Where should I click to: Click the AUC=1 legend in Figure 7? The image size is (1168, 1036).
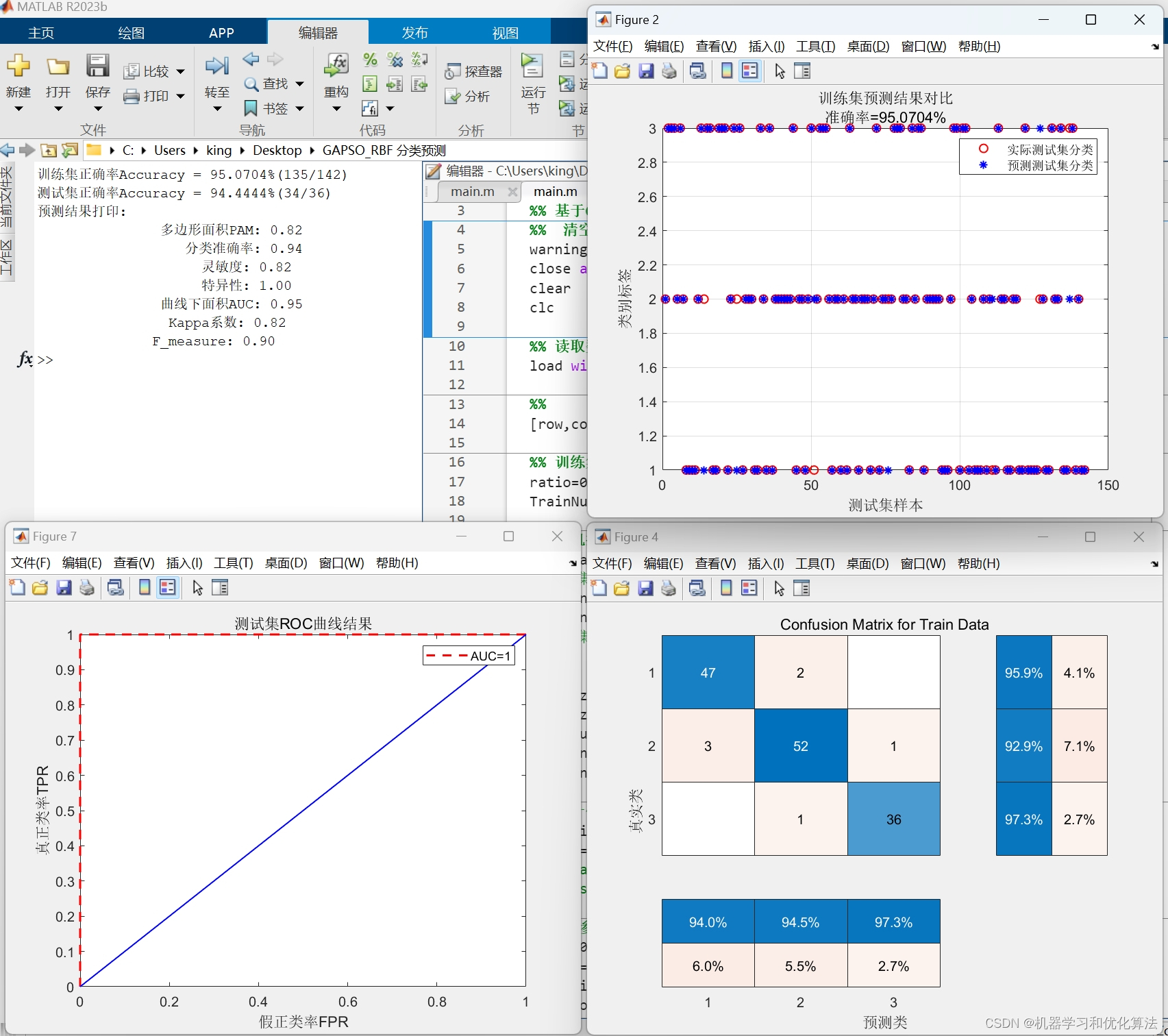[x=469, y=656]
